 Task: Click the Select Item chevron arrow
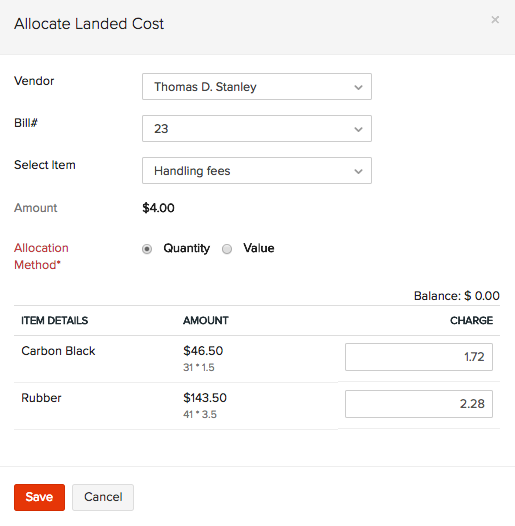coord(358,171)
